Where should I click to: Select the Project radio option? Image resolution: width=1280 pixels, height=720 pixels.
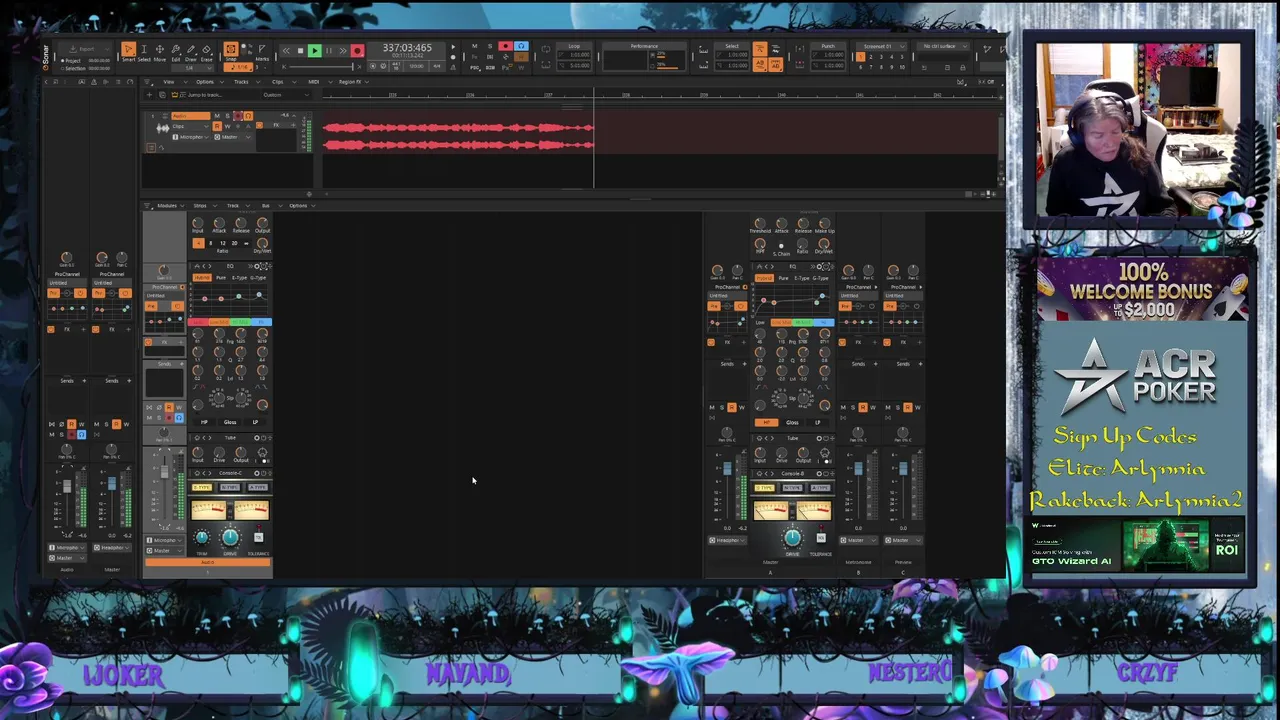click(x=70, y=60)
